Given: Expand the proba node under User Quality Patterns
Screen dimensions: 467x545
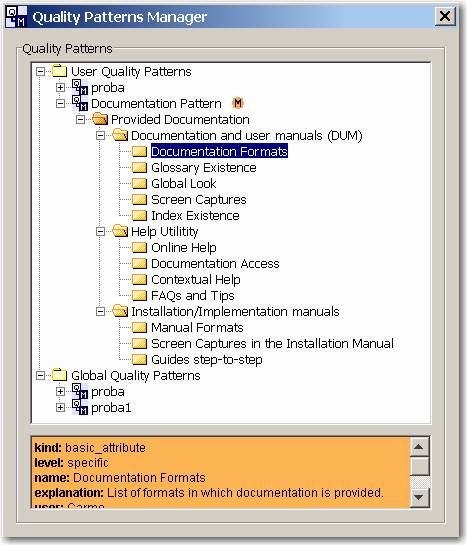Looking at the screenshot, I should click(60, 88).
